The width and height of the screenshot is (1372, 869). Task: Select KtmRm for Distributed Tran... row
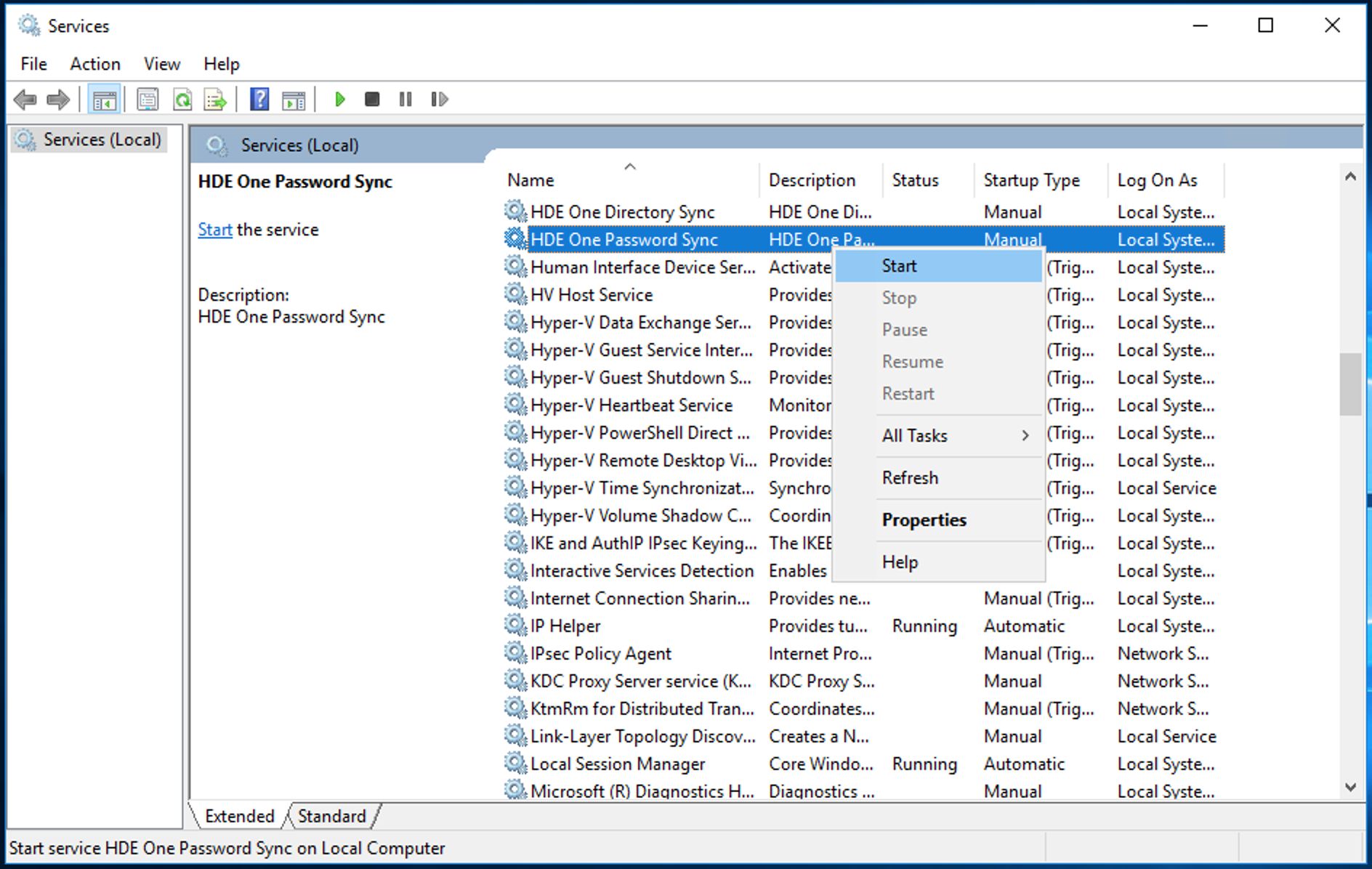pos(864,708)
